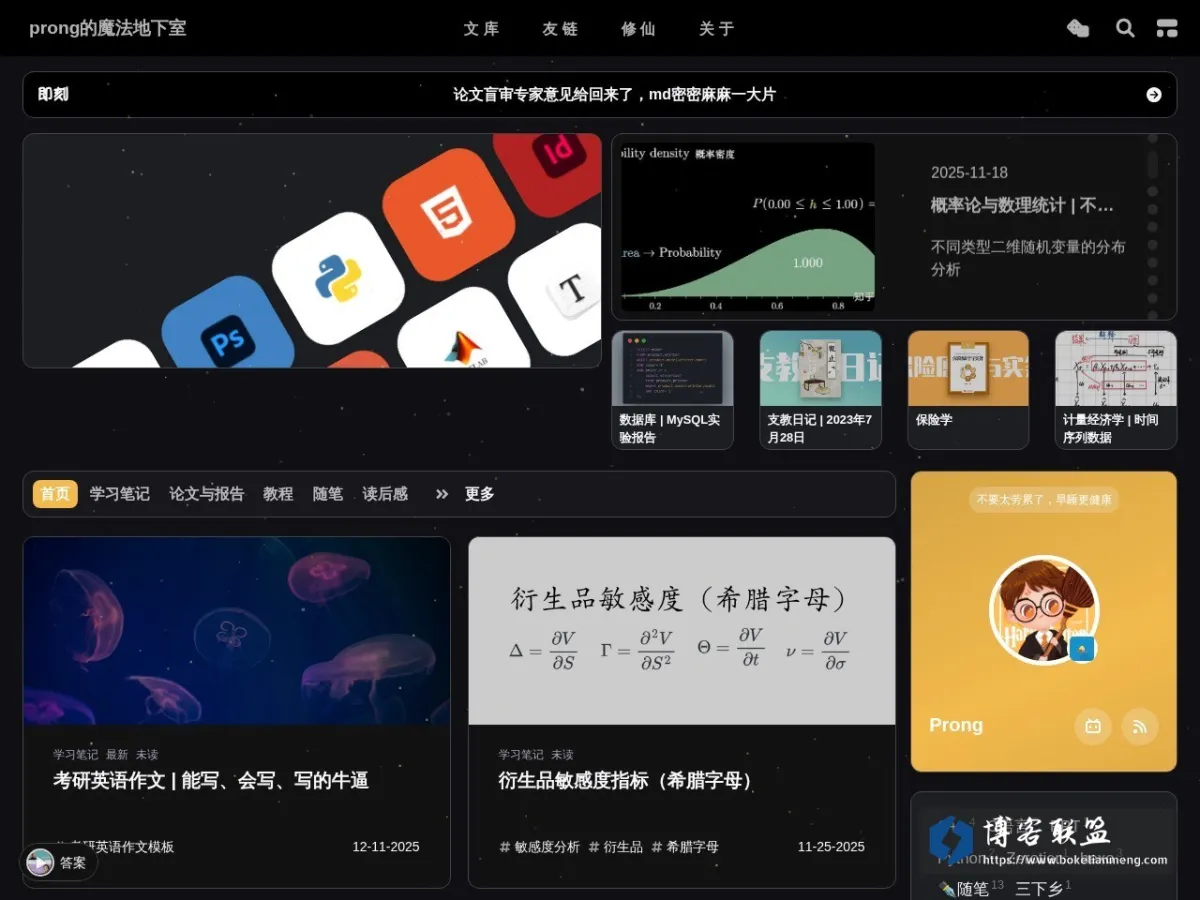Switch to the 教程 category tab
This screenshot has height=900, width=1200.
[278, 494]
